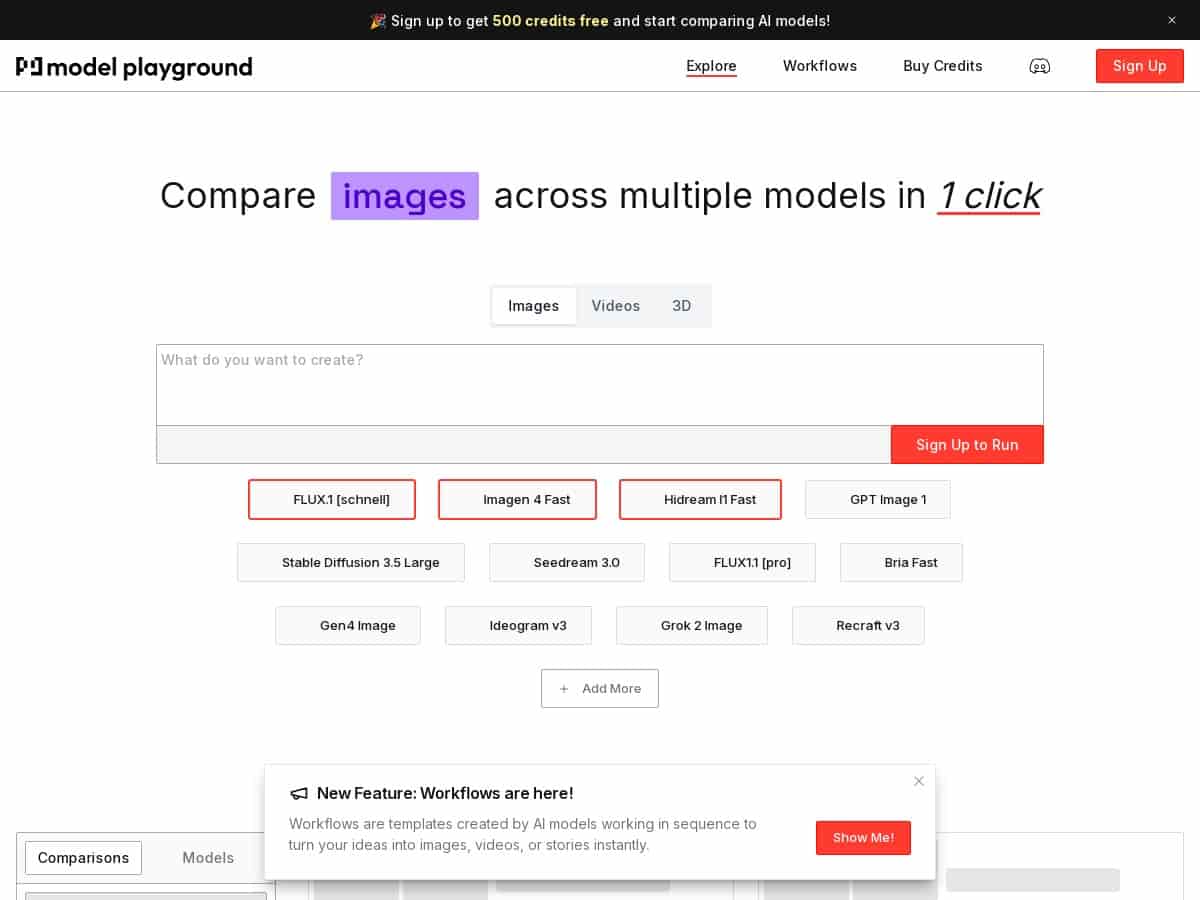Deselect the Hidream I1 Fast model
The height and width of the screenshot is (900, 1200).
pos(700,499)
